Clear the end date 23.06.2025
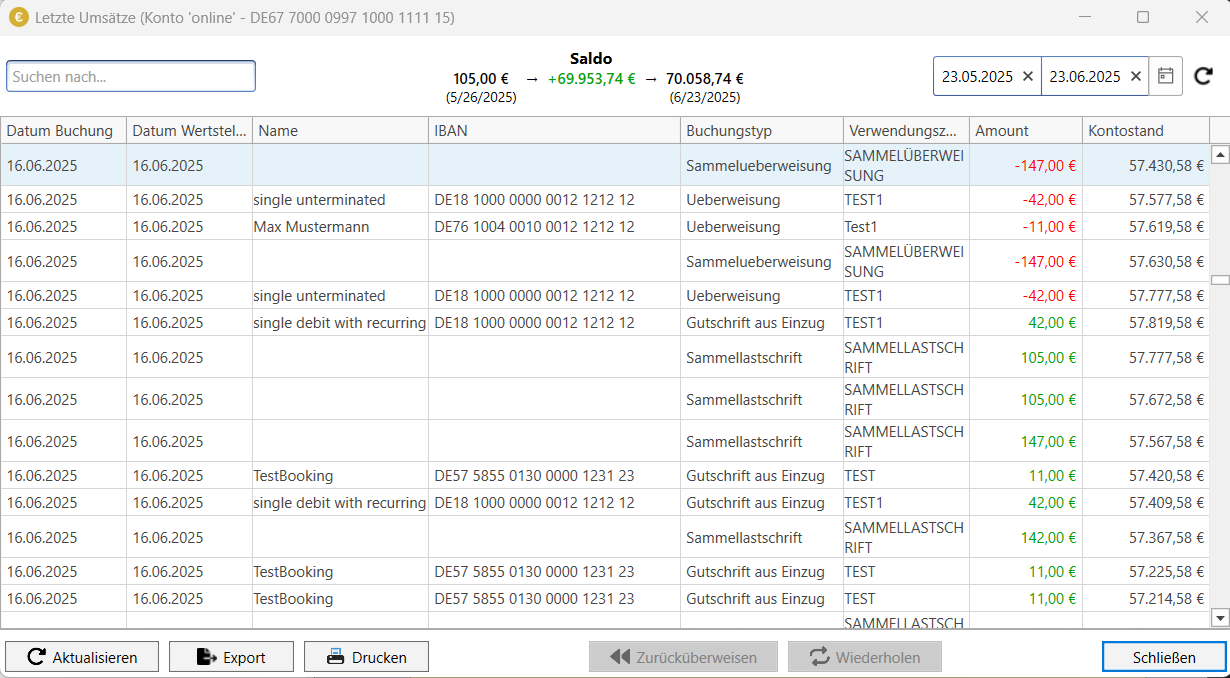1230x678 pixels. pyautogui.click(x=1135, y=76)
